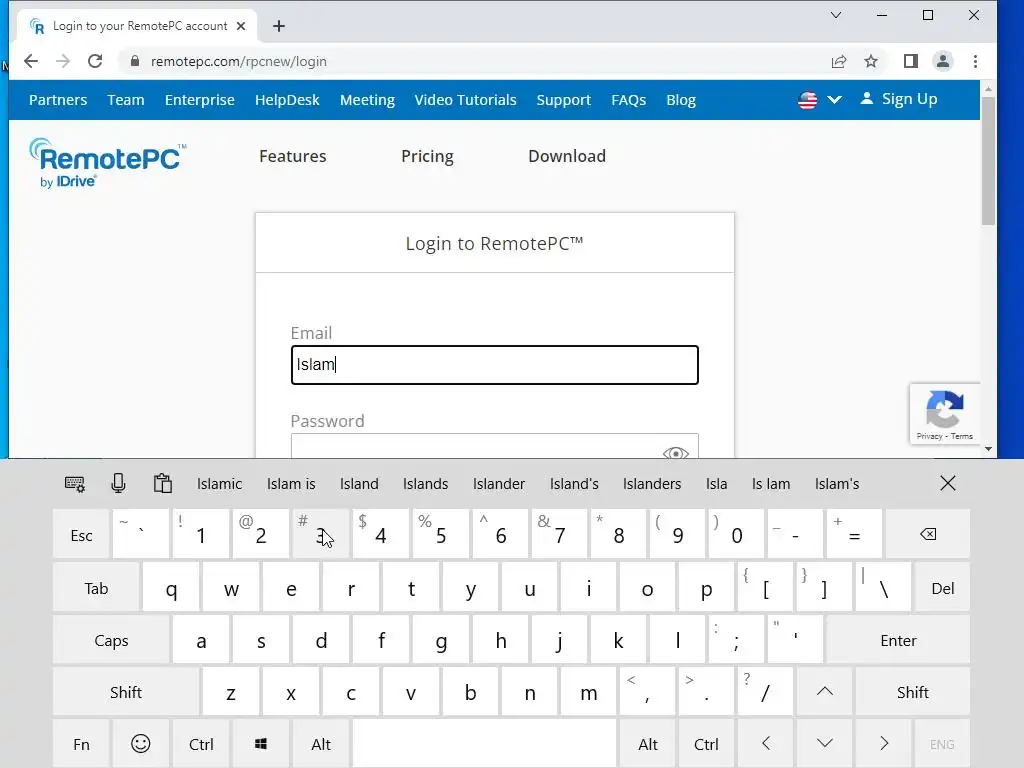Choose the 'Islamic' text suggestion
Image resolution: width=1024 pixels, height=768 pixels.
click(219, 484)
